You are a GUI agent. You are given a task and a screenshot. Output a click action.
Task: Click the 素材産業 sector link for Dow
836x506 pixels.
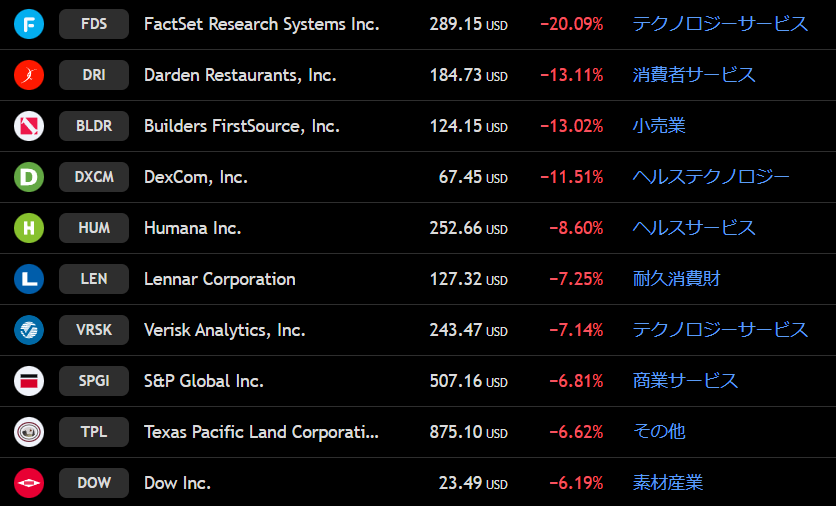point(668,483)
